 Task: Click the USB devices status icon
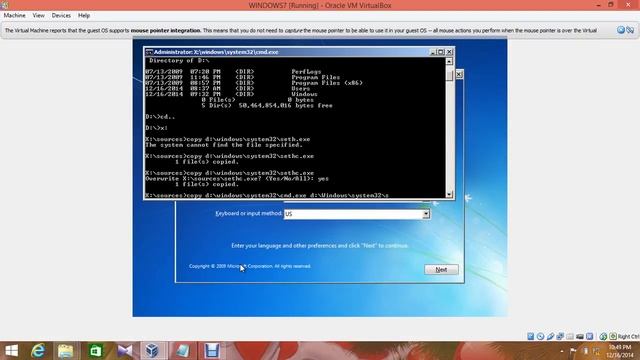(x=550, y=336)
